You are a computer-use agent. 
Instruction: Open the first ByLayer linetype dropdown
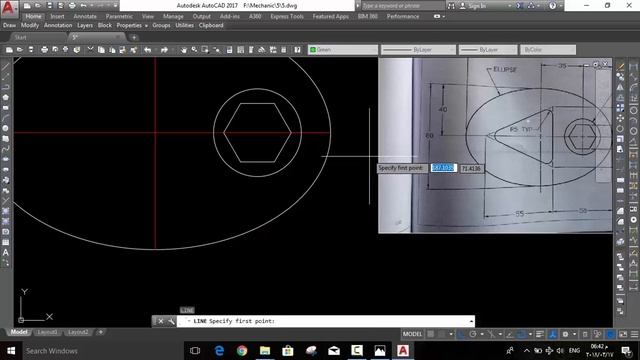coord(418,50)
